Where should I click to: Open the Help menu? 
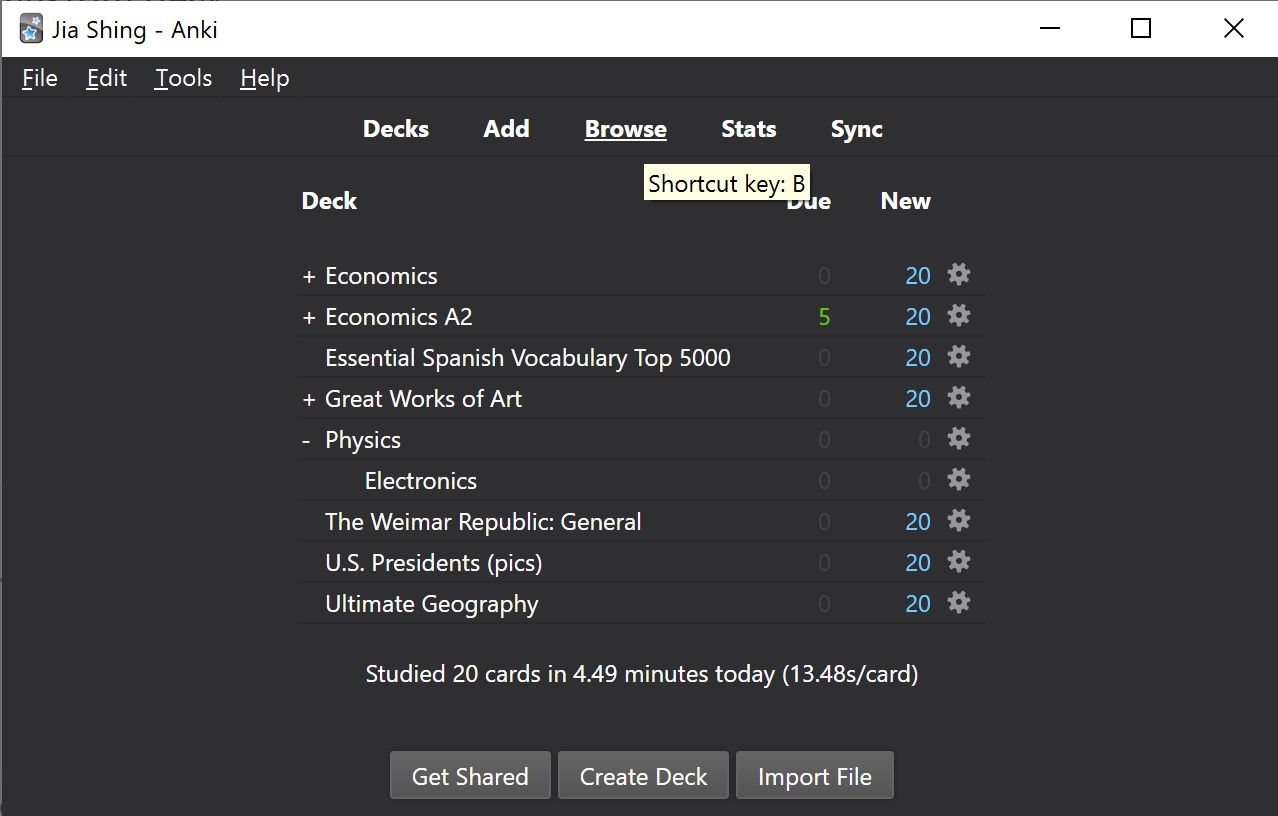pyautogui.click(x=265, y=78)
